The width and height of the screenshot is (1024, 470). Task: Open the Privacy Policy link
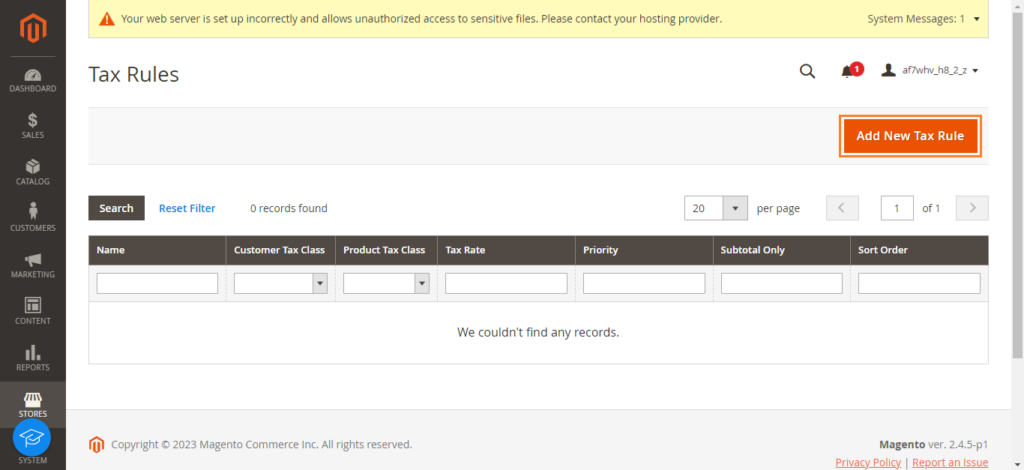click(868, 462)
